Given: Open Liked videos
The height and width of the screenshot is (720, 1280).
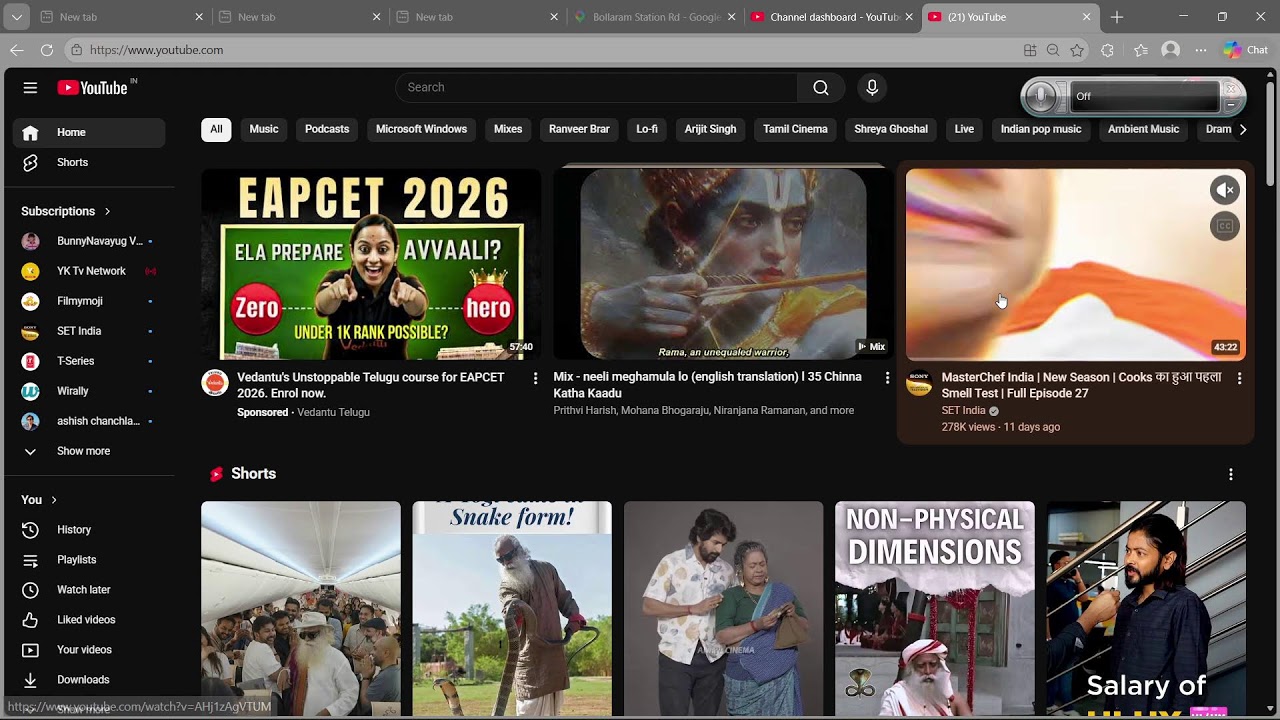Looking at the screenshot, I should coord(89,620).
